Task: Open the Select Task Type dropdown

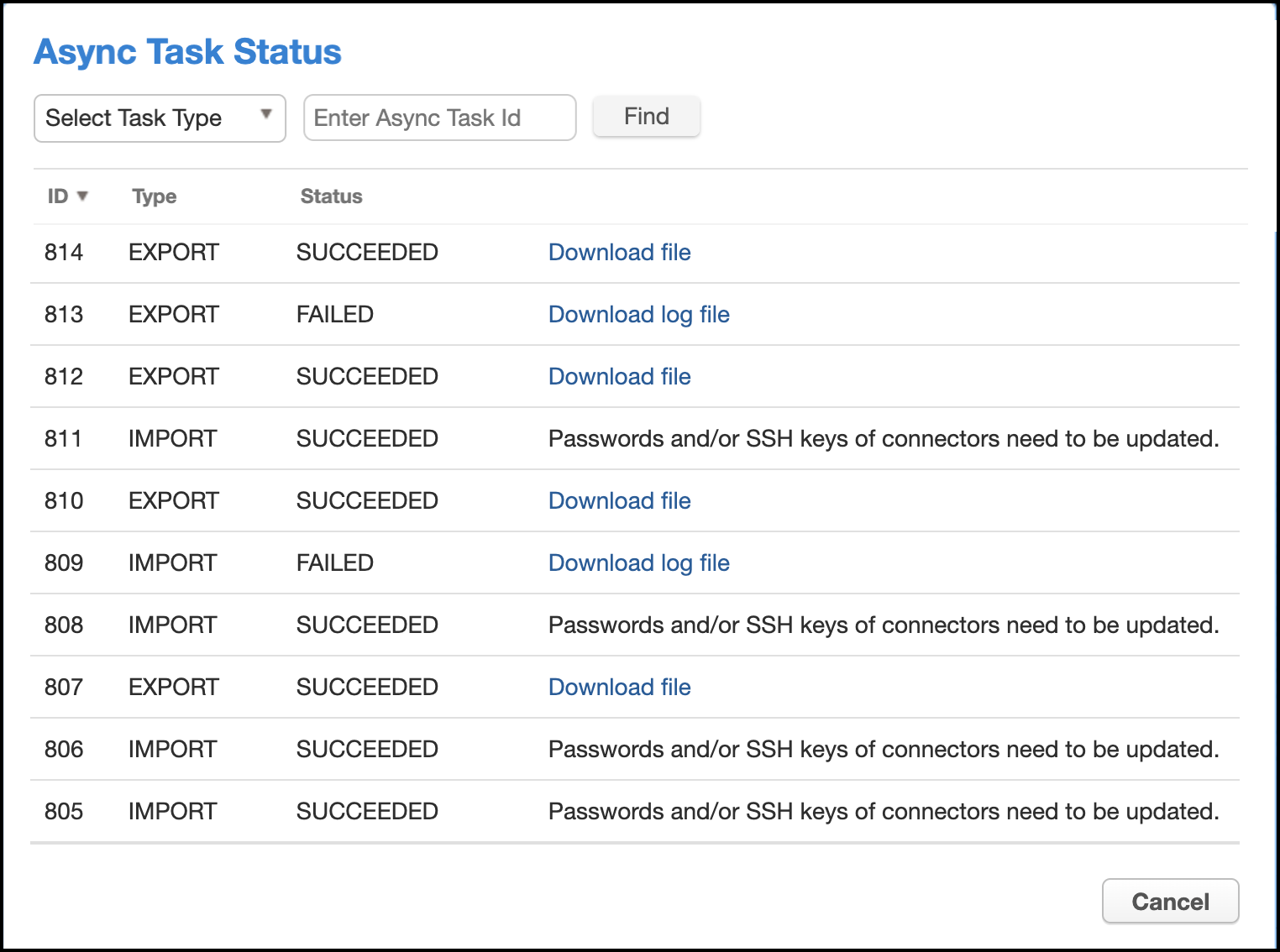Action: (160, 118)
